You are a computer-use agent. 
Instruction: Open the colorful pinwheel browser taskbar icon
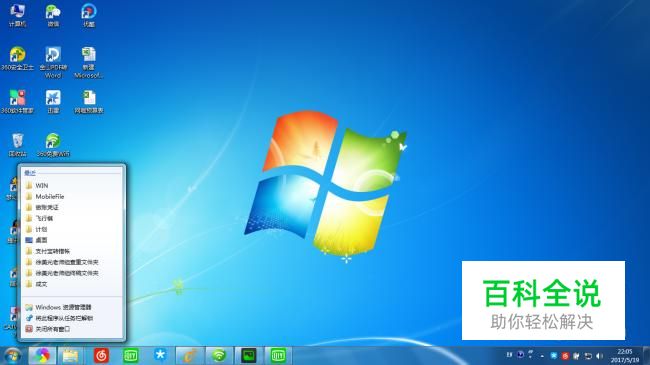(42, 355)
